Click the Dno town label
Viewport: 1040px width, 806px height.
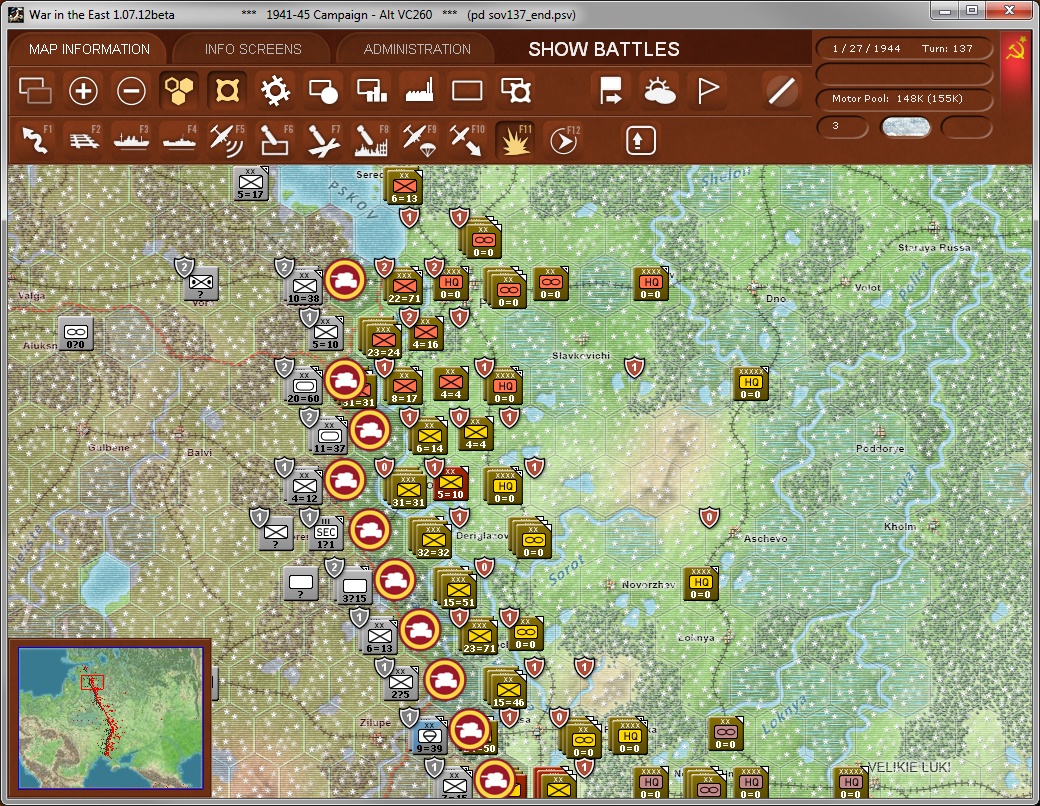coord(775,299)
